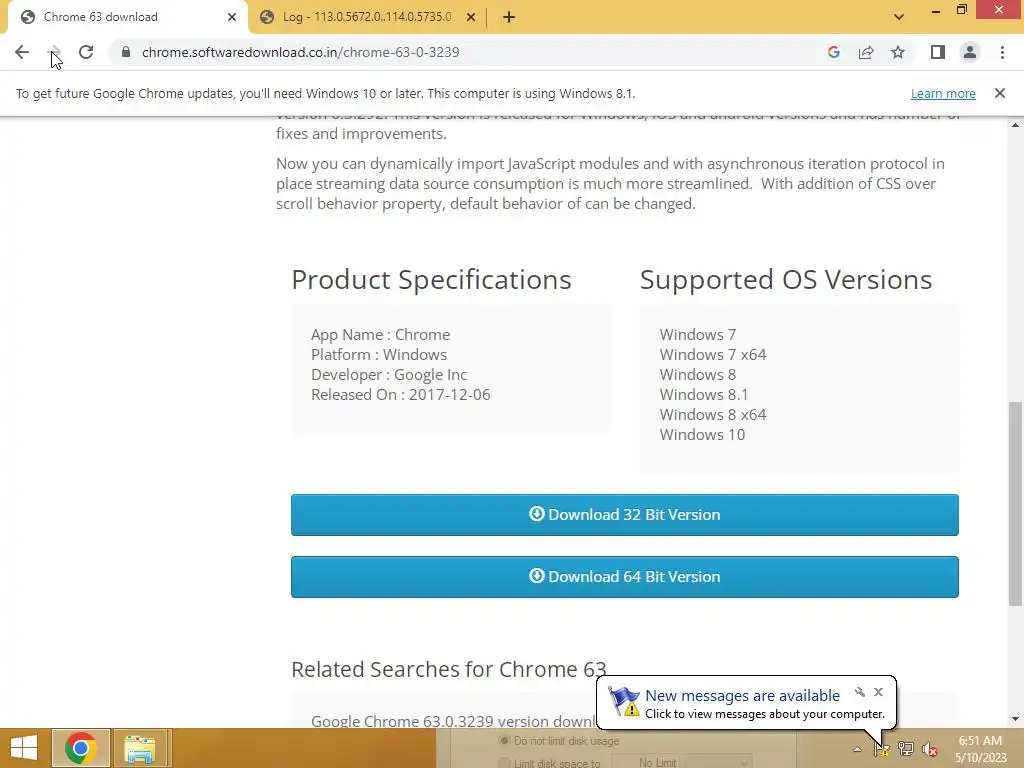Close the Log tab
Viewport: 1024px width, 768px height.
471,17
